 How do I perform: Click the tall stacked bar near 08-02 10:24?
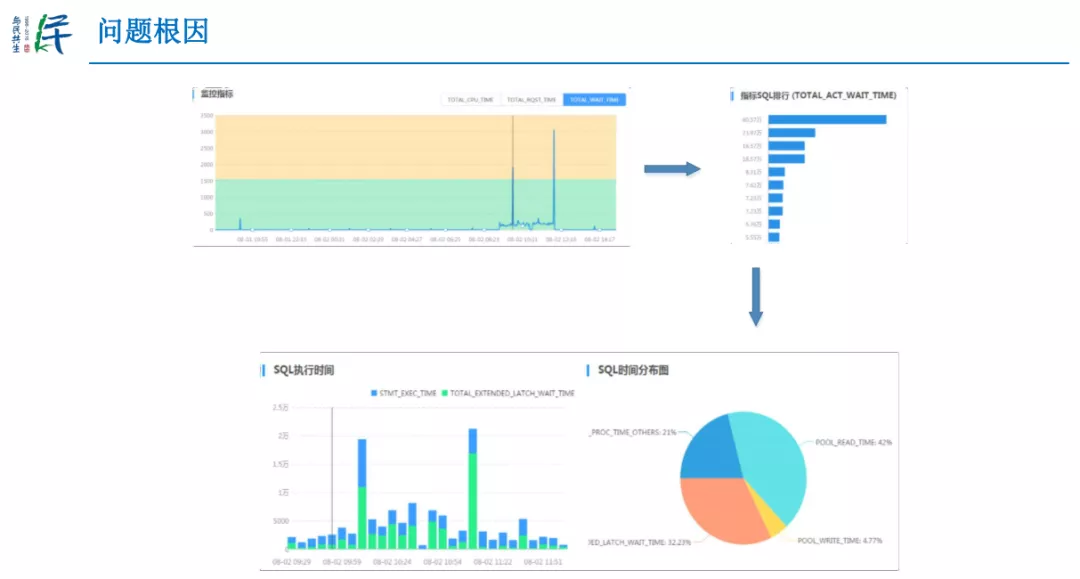[x=362, y=494]
